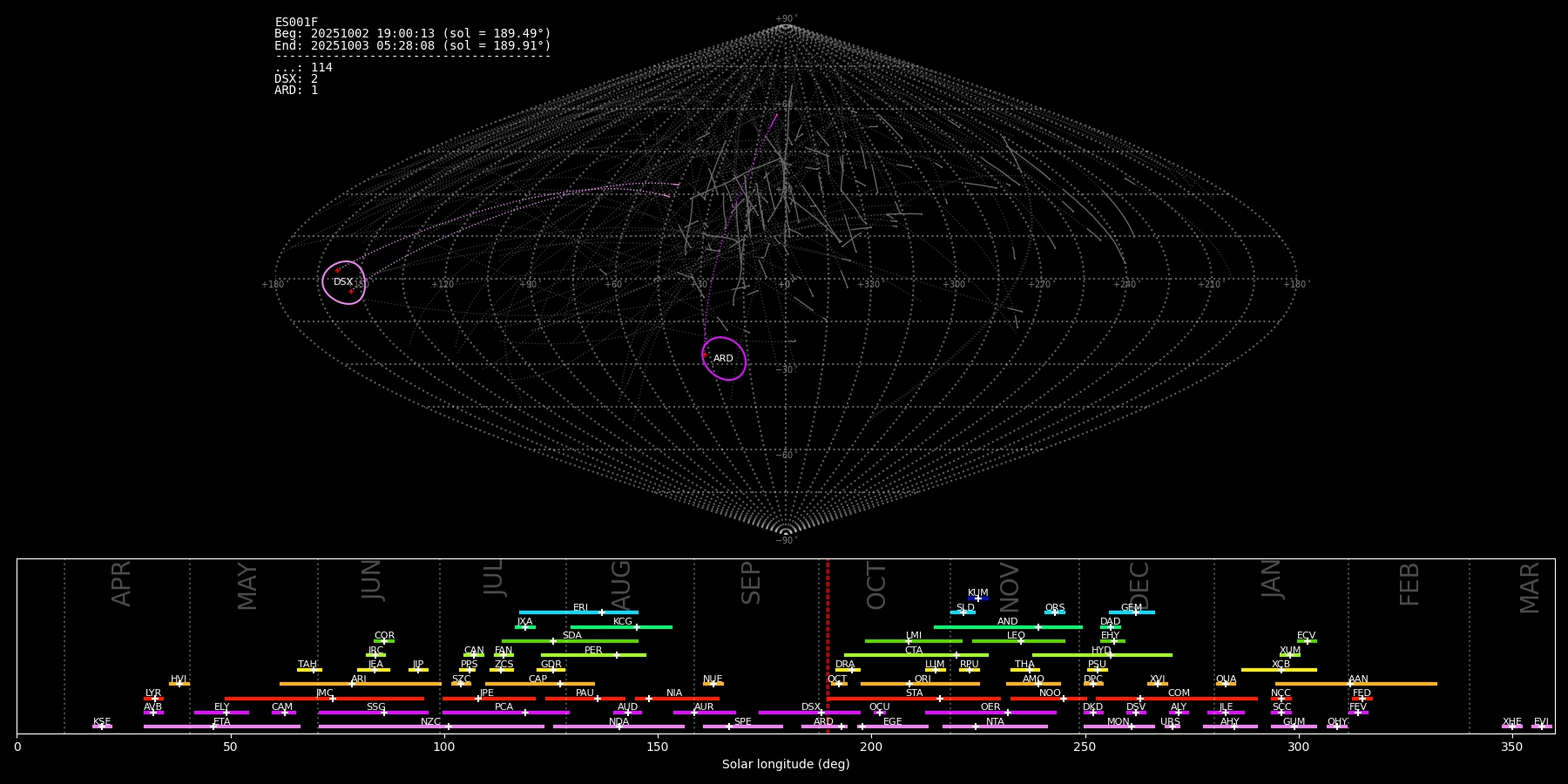Select the KUM shower bar in the timeline

pyautogui.click(x=978, y=598)
